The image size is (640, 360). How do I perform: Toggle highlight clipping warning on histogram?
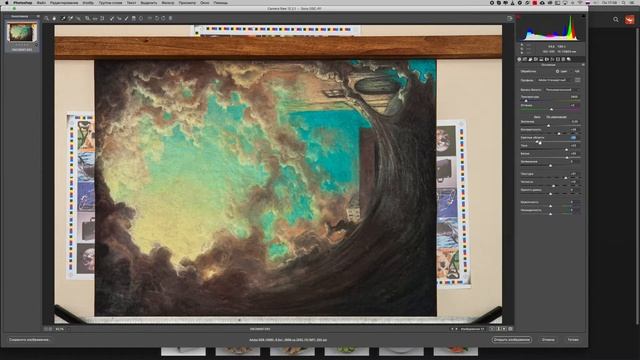(x=584, y=16)
